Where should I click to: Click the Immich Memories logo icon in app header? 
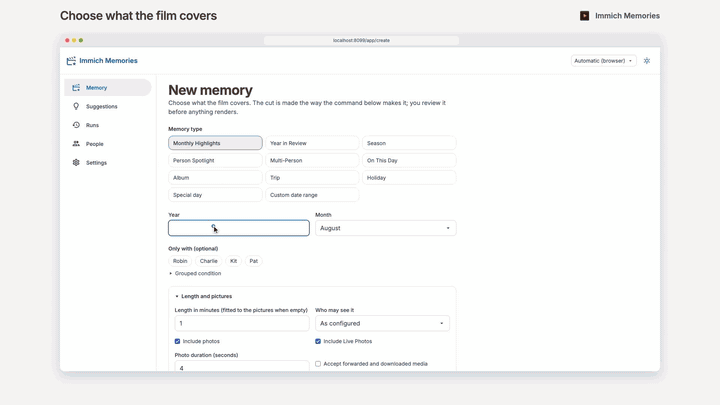coord(71,61)
